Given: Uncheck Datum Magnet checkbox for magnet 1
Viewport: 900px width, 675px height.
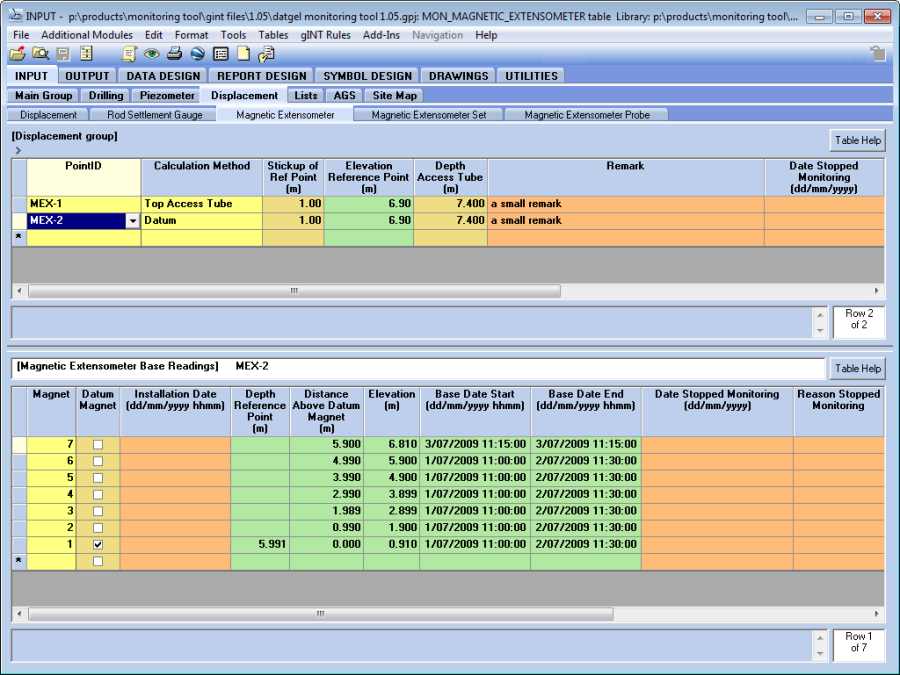Looking at the screenshot, I should point(98,545).
